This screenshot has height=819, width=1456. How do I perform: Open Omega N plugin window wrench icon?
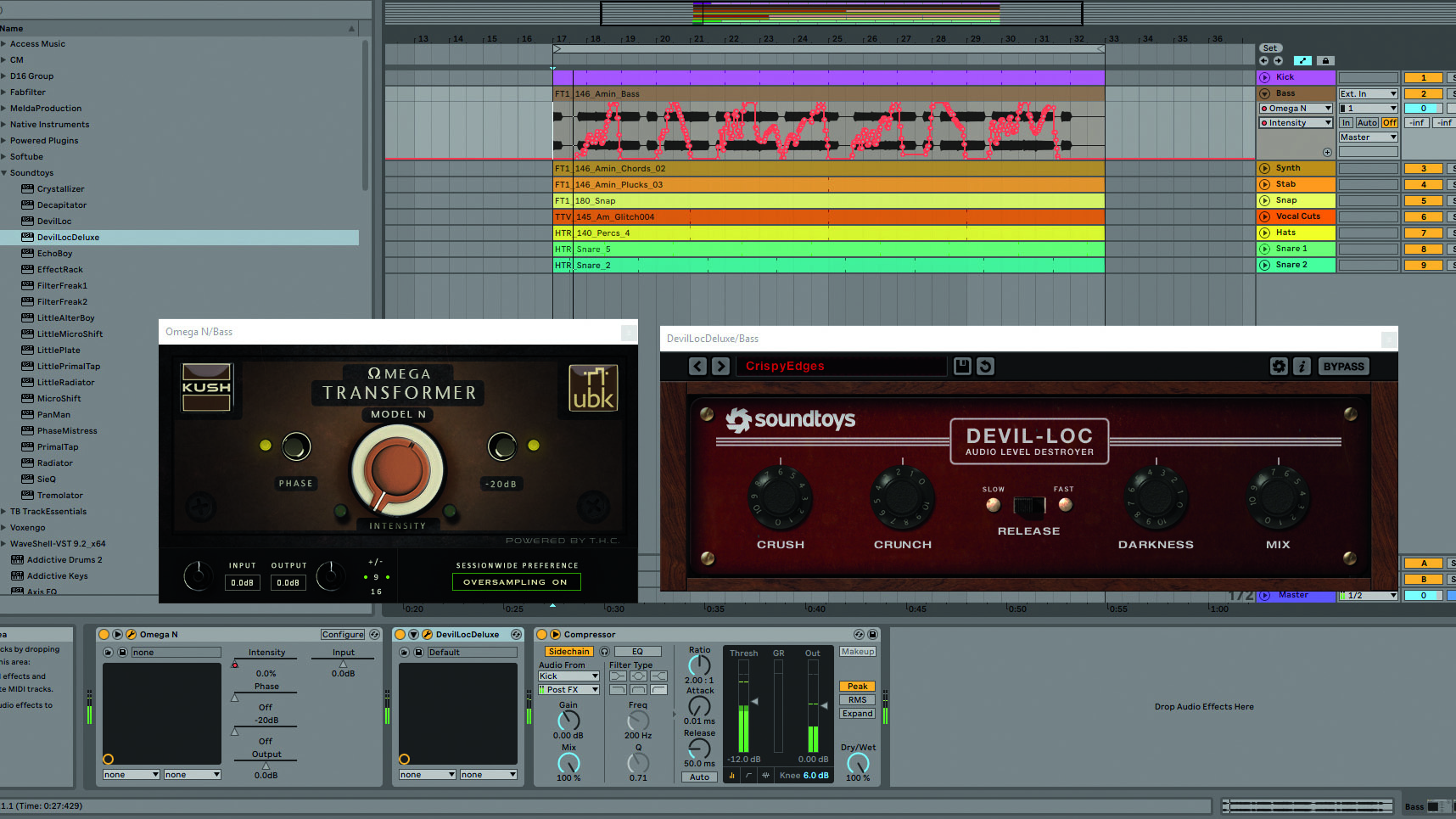pyautogui.click(x=131, y=635)
